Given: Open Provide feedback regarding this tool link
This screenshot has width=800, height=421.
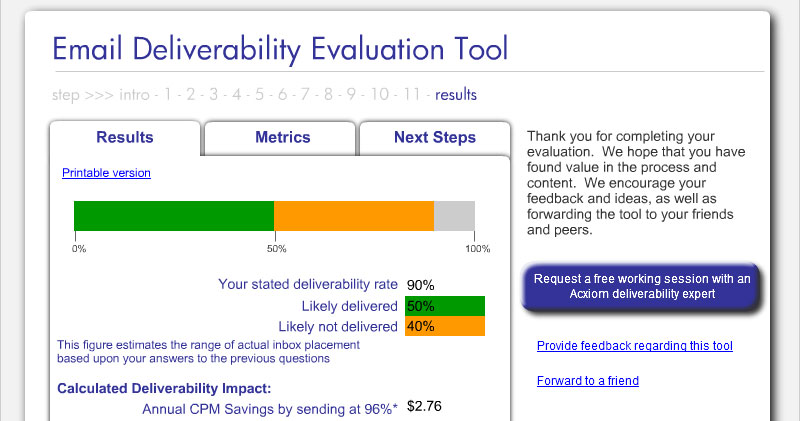Looking at the screenshot, I should pyautogui.click(x=635, y=346).
